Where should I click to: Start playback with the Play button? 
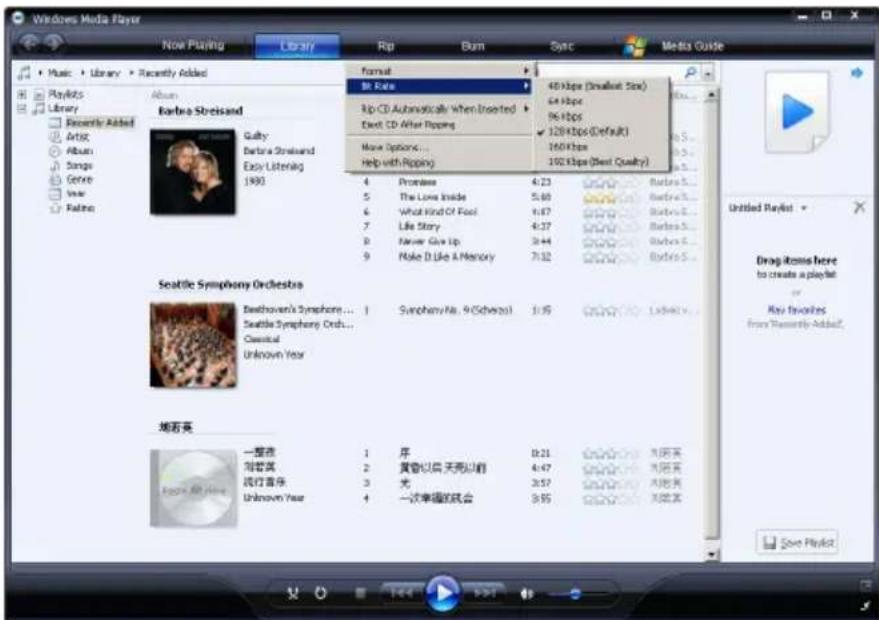(x=443, y=593)
